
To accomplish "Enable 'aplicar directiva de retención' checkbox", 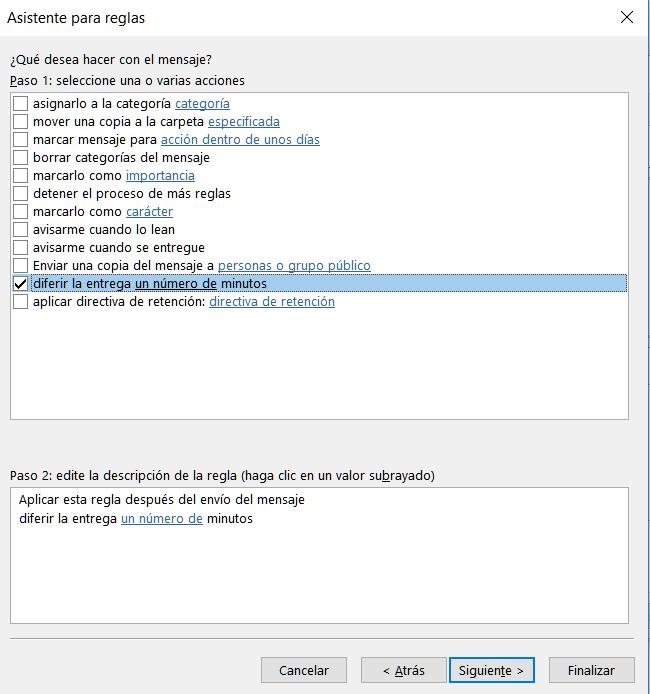I will point(21,302).
